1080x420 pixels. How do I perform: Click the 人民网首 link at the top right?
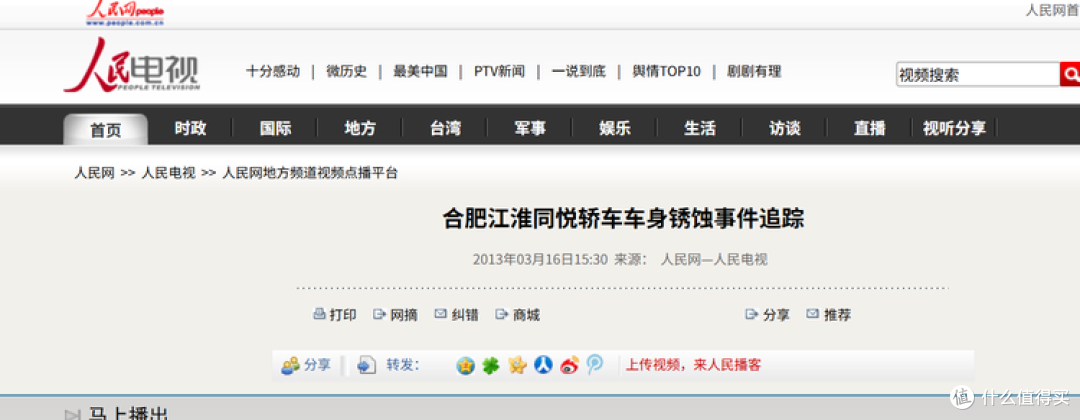(x=1052, y=10)
